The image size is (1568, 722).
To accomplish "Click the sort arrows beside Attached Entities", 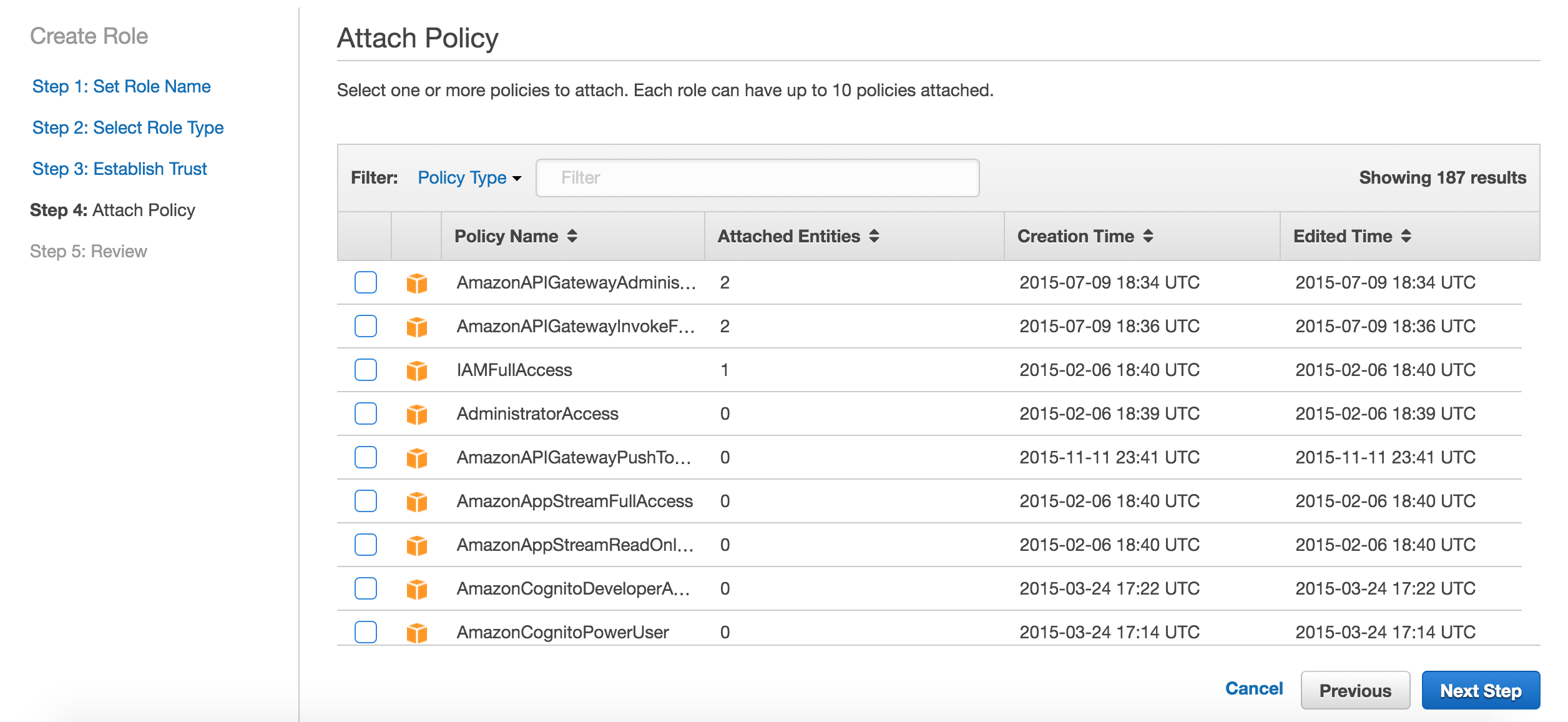I will tap(874, 236).
